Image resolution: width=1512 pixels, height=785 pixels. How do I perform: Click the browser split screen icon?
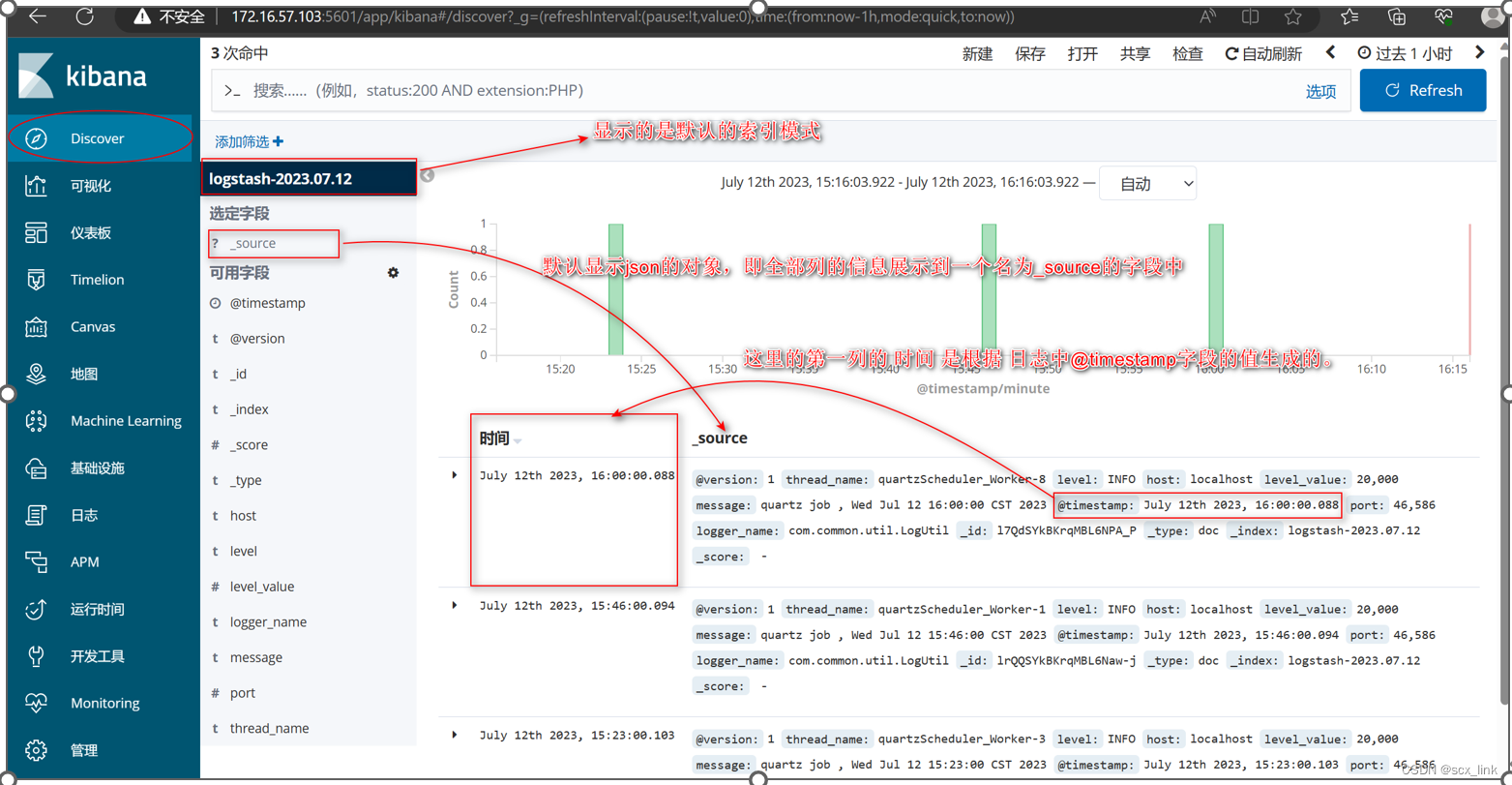point(1250,16)
